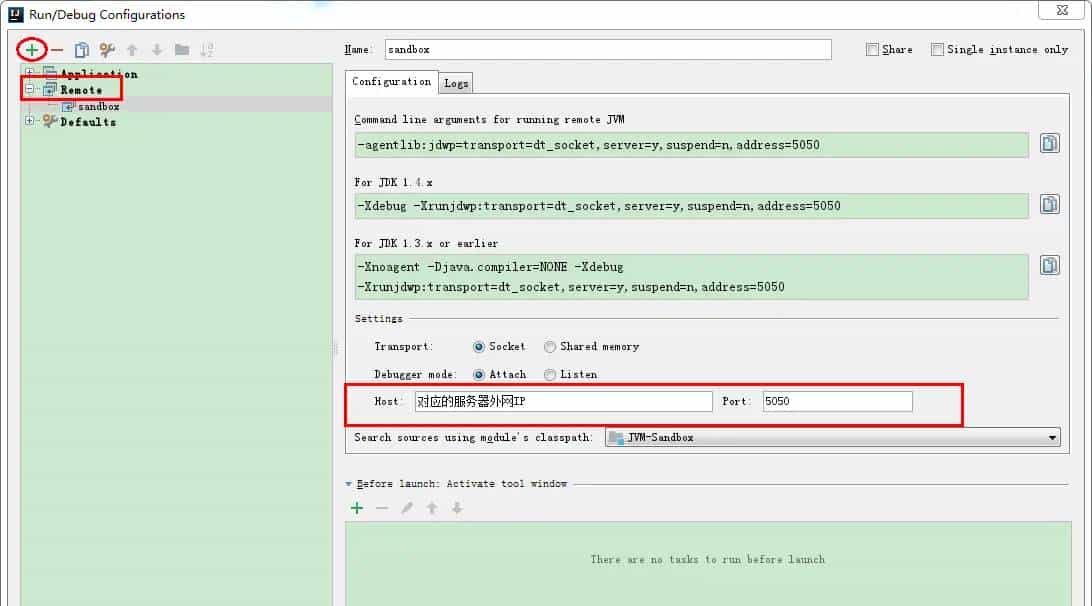Select Shared memory transport
The height and width of the screenshot is (606, 1092).
550,347
